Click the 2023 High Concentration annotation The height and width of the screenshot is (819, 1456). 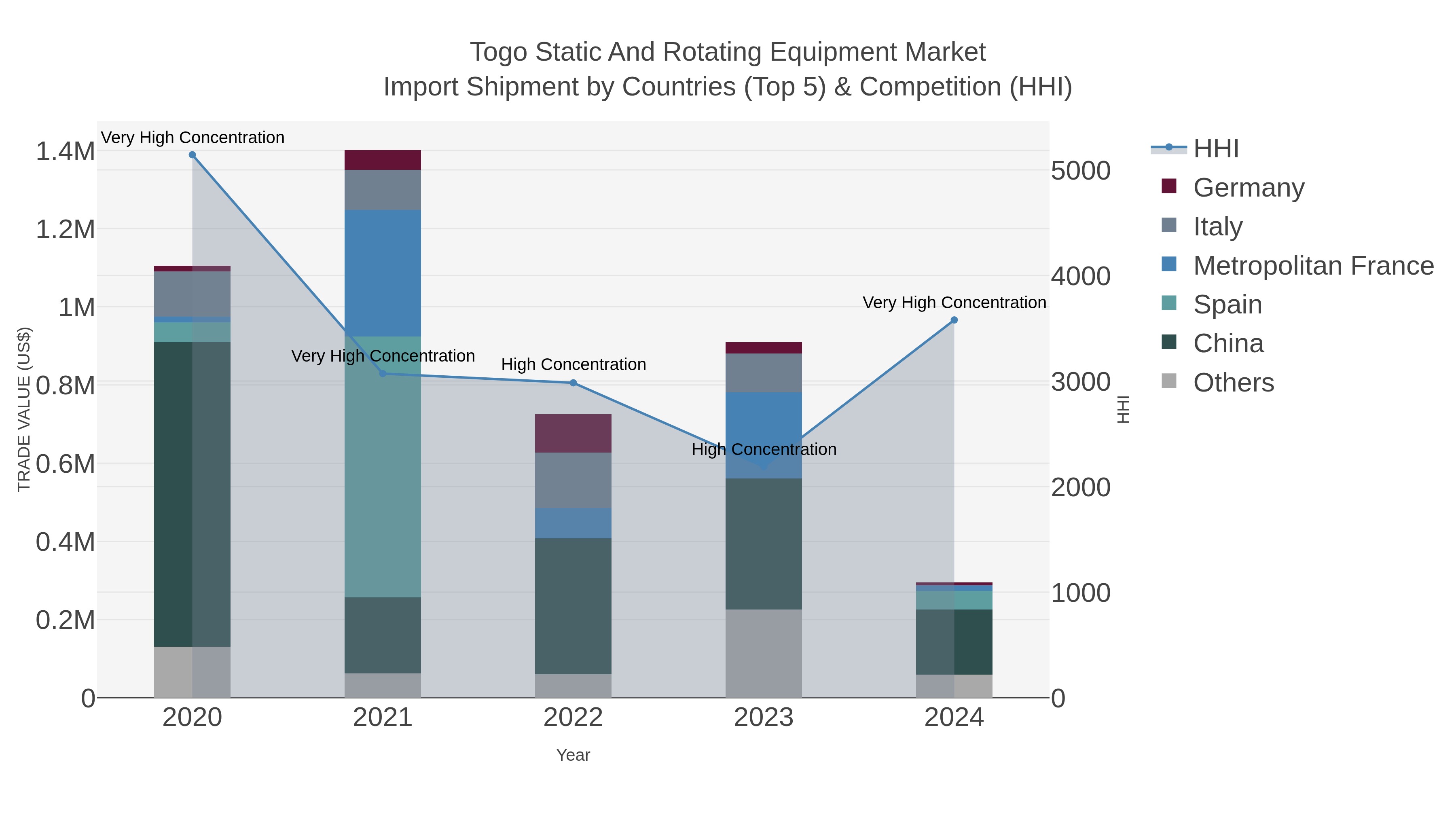pos(764,450)
